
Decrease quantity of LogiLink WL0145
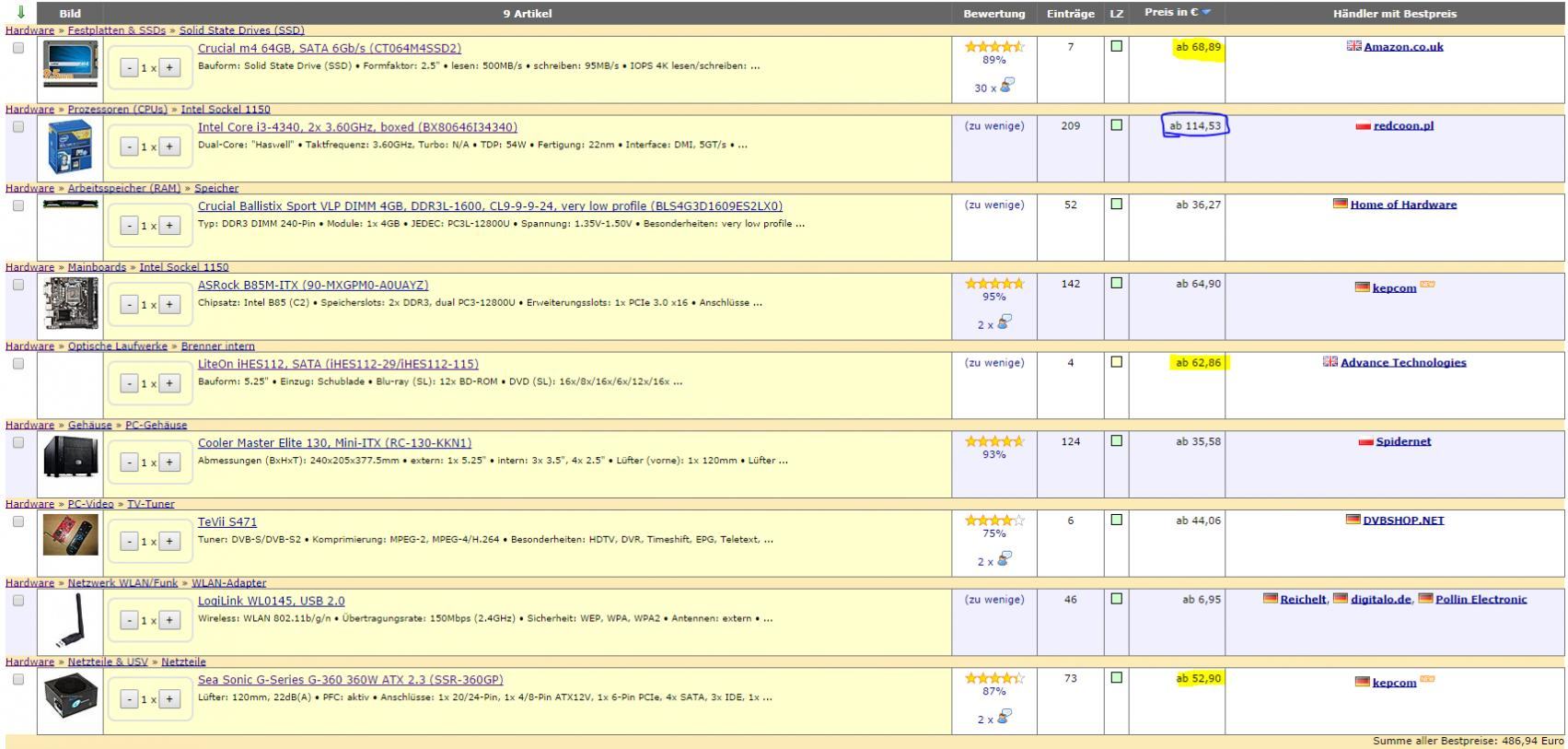coord(130,620)
